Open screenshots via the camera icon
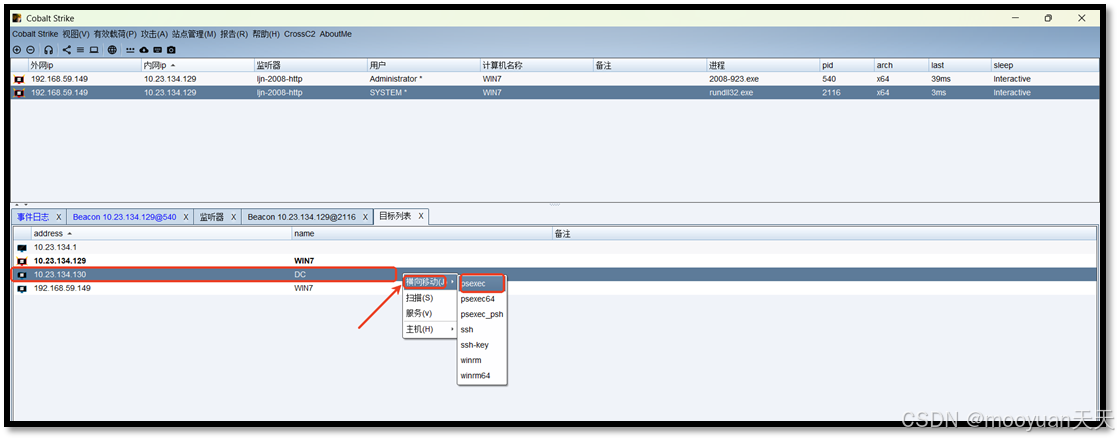1119x440 pixels. click(171, 50)
